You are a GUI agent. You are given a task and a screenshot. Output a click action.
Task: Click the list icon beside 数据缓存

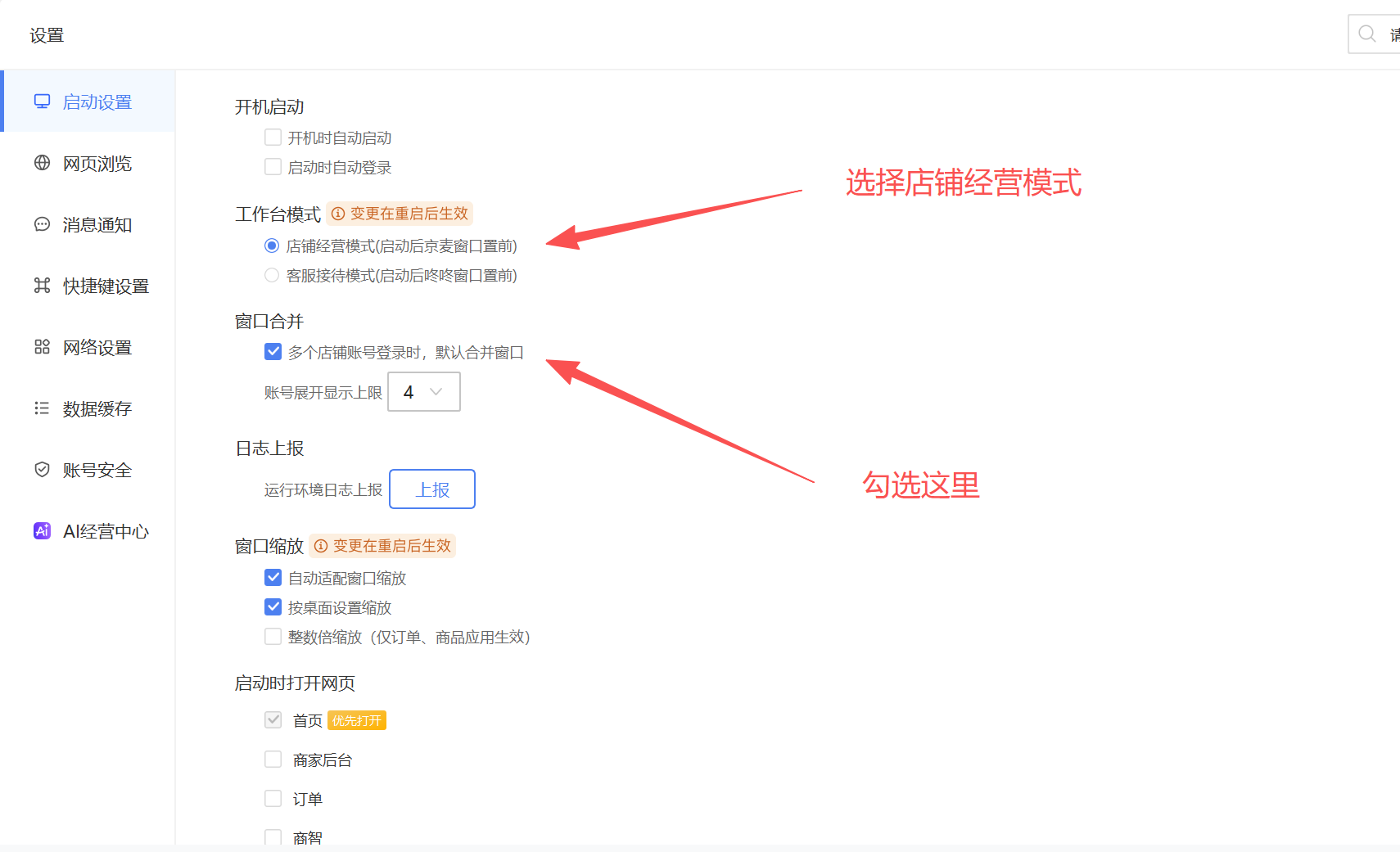click(x=42, y=408)
